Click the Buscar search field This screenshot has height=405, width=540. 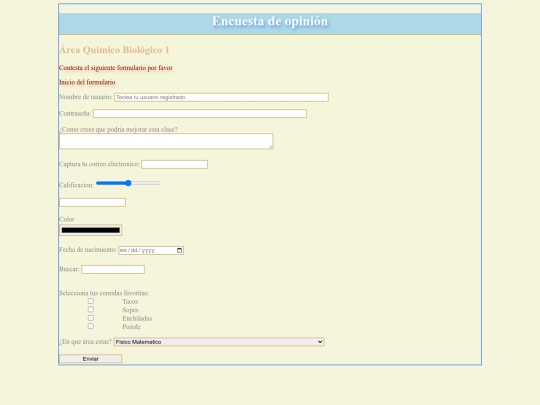pos(113,269)
